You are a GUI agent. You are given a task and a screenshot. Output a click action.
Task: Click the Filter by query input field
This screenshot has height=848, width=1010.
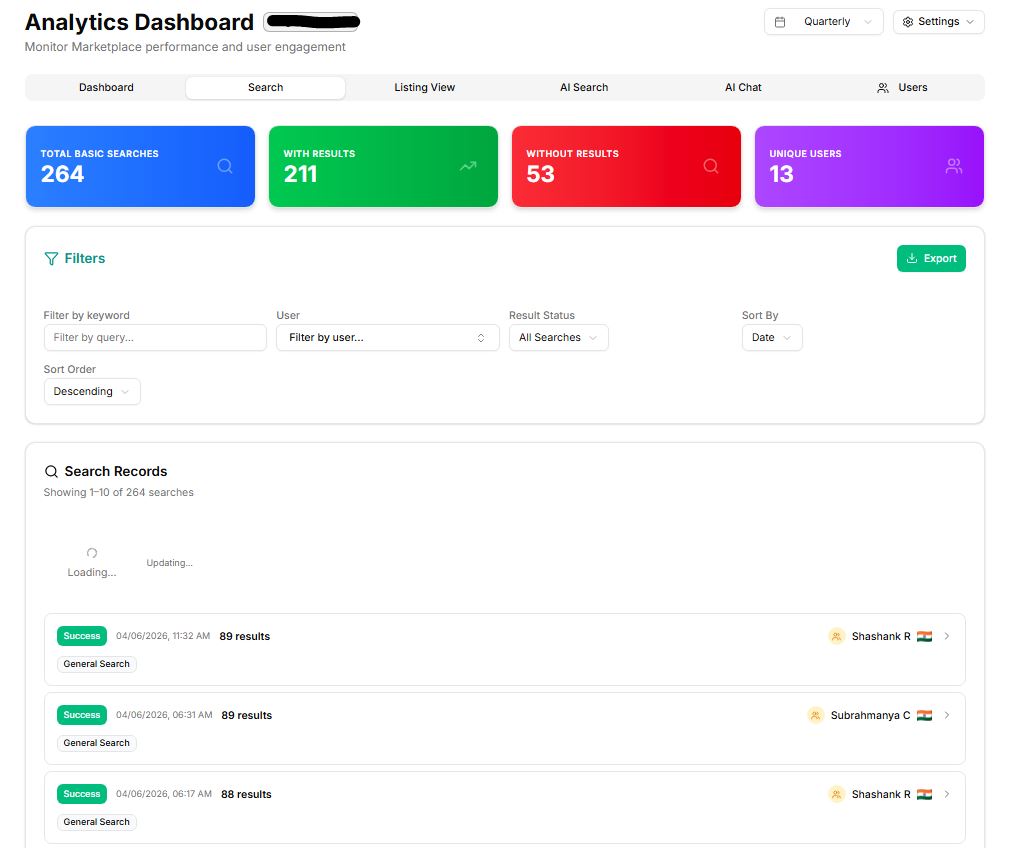(x=155, y=338)
